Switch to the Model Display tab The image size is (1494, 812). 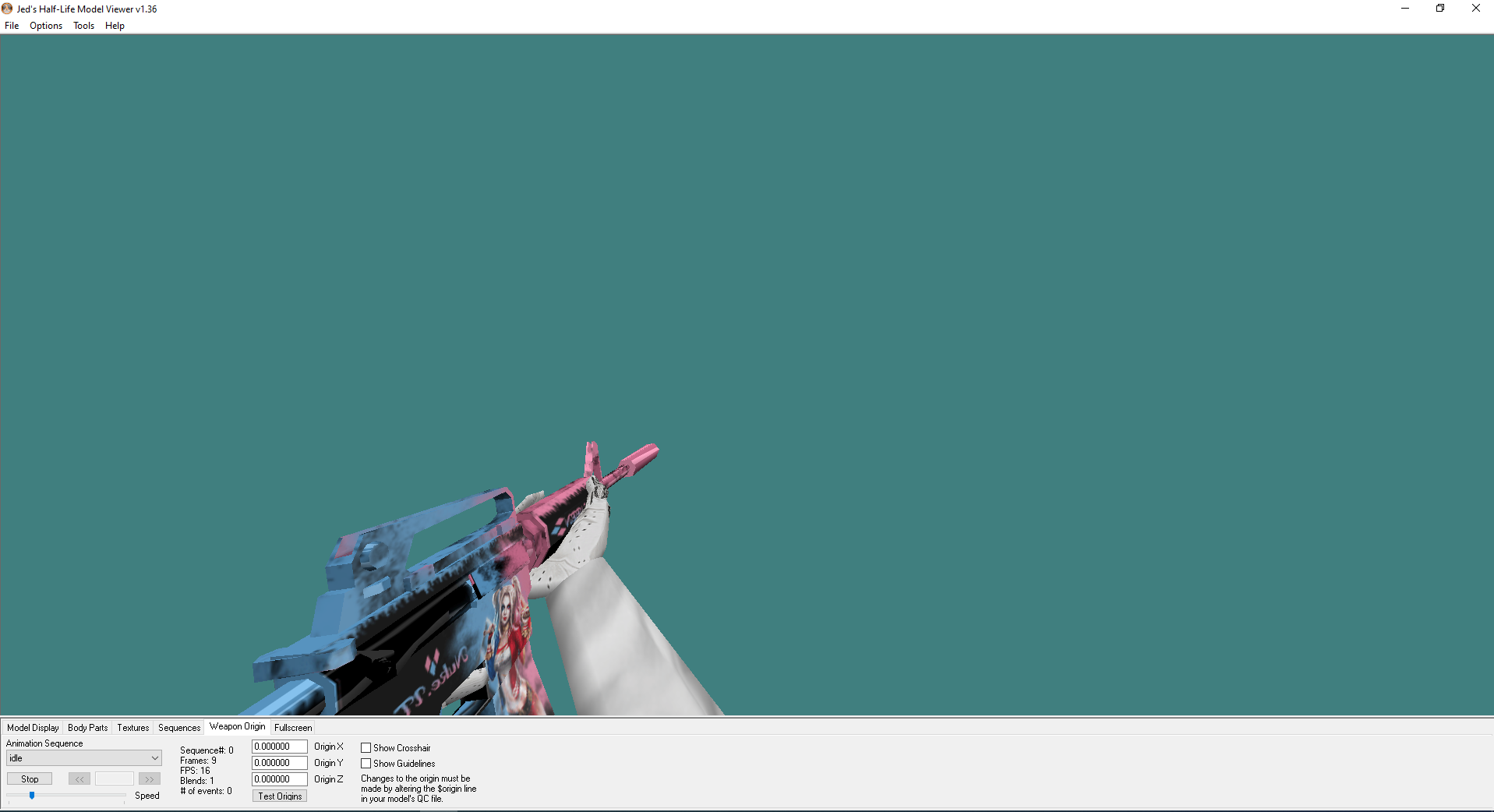point(33,728)
